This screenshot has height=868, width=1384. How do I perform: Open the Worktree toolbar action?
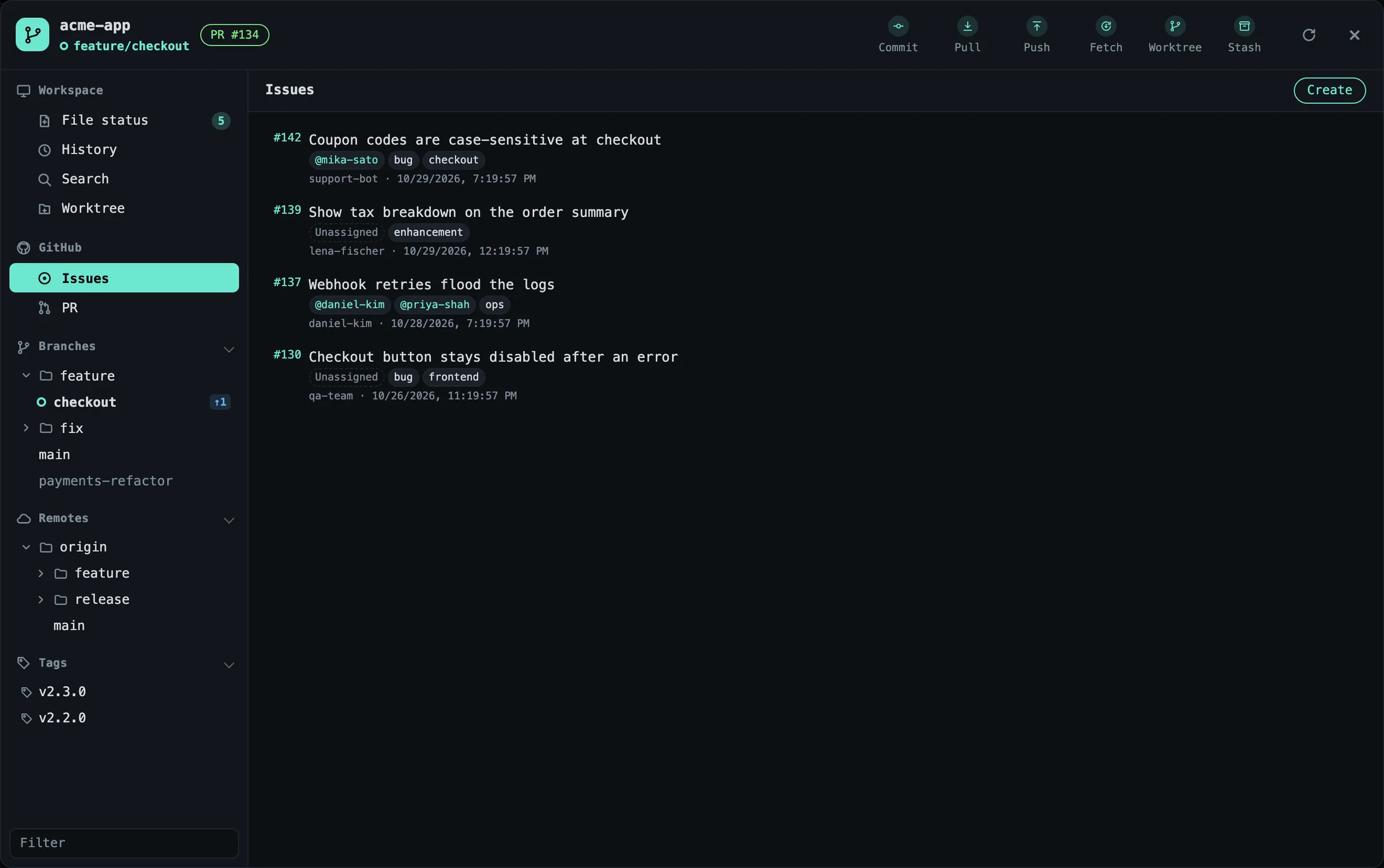click(1175, 35)
